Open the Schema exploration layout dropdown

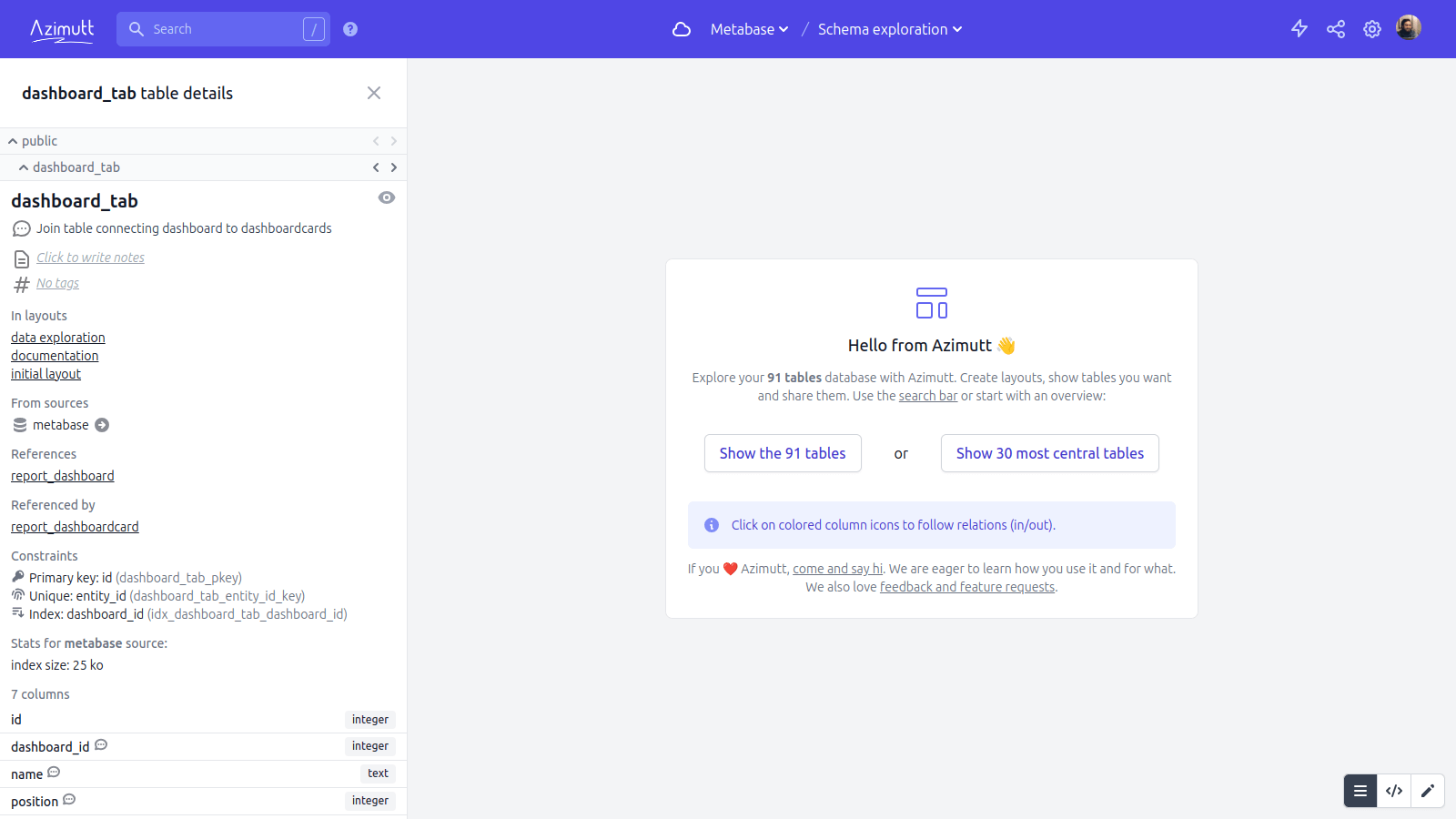click(x=889, y=29)
